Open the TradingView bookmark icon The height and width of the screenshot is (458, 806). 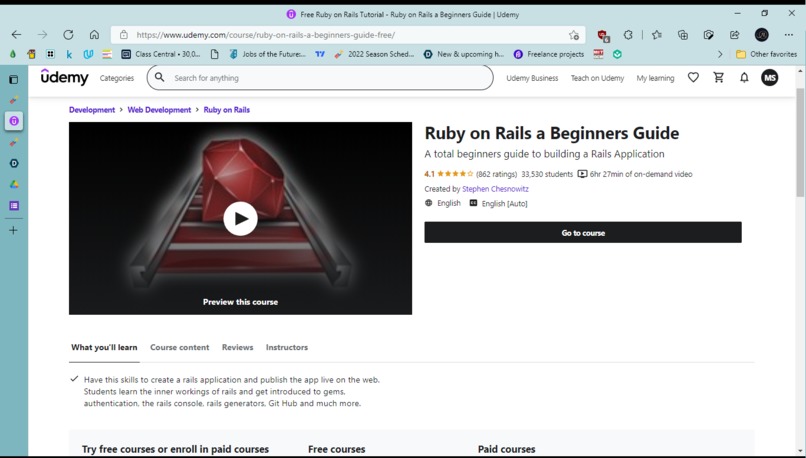click(x=320, y=54)
